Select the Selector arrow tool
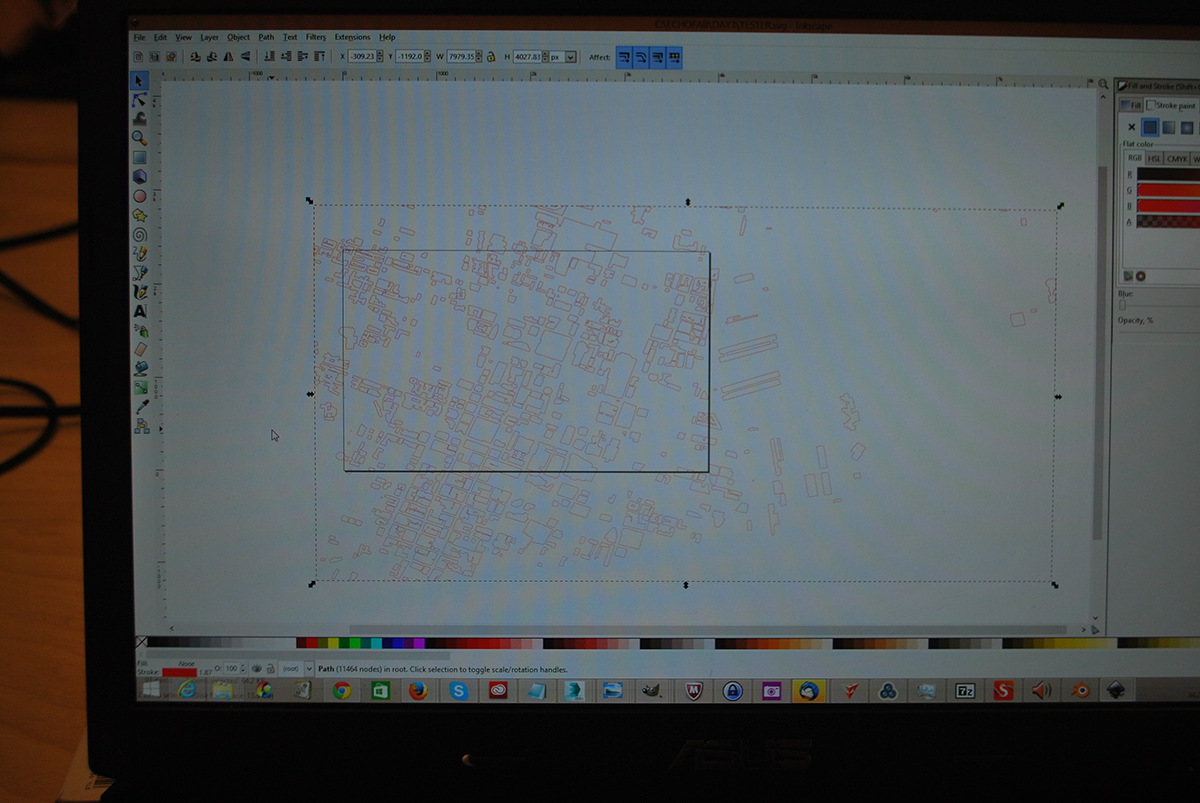1200x803 pixels. [x=140, y=80]
